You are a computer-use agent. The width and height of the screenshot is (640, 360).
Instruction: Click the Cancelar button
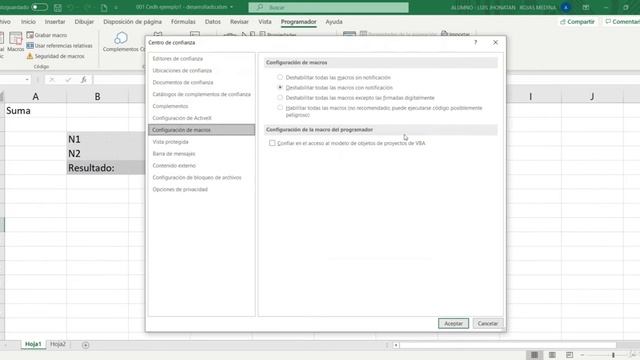[488, 323]
